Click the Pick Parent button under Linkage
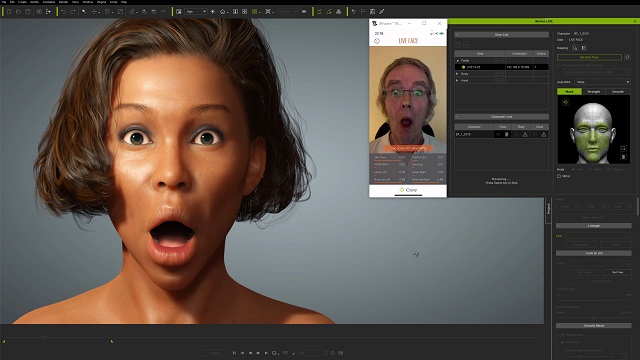 click(x=581, y=244)
